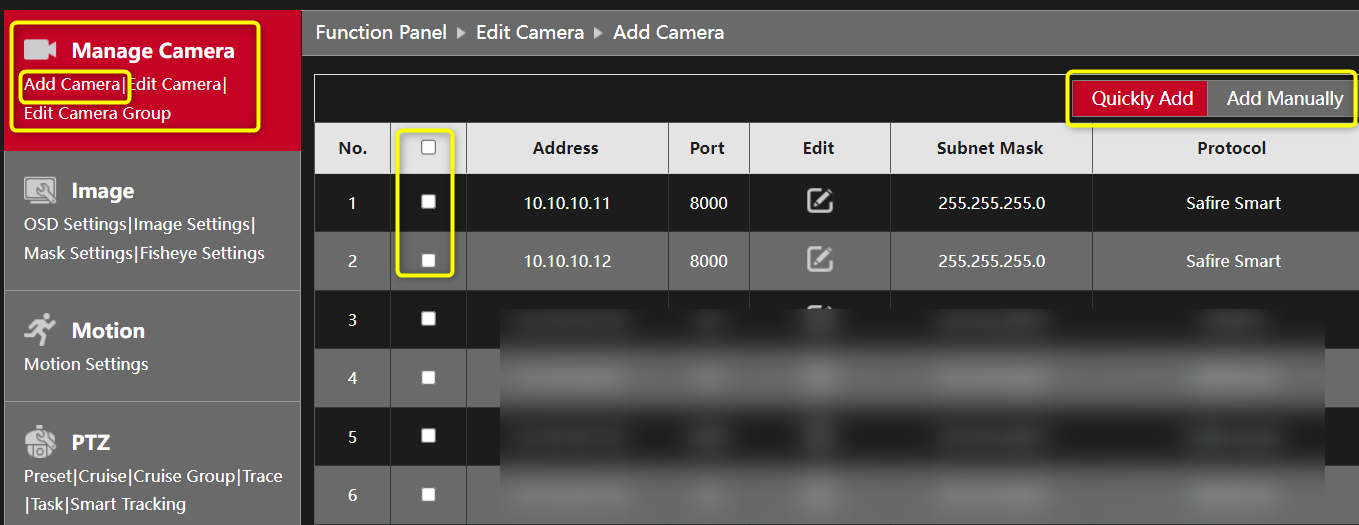Click the Image section icon
The width and height of the screenshot is (1359, 525).
(41, 190)
